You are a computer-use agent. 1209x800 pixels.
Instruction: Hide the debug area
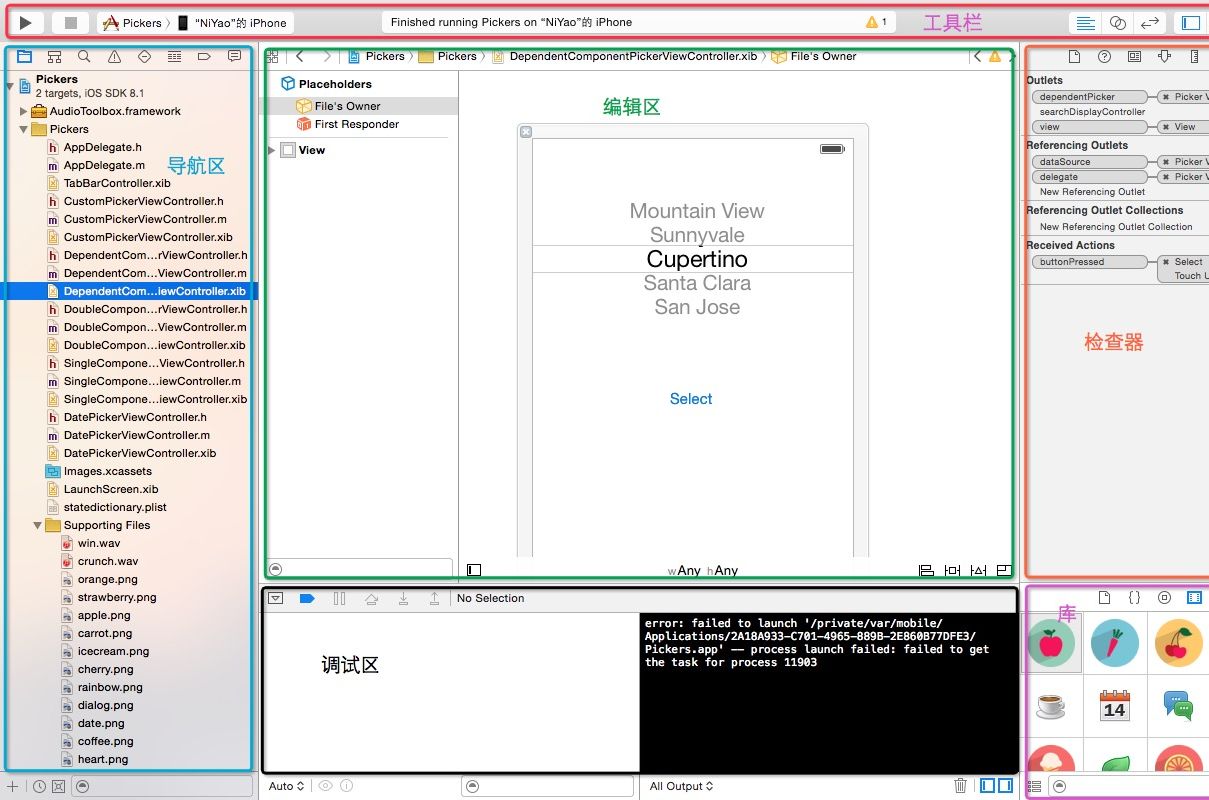(x=276, y=598)
